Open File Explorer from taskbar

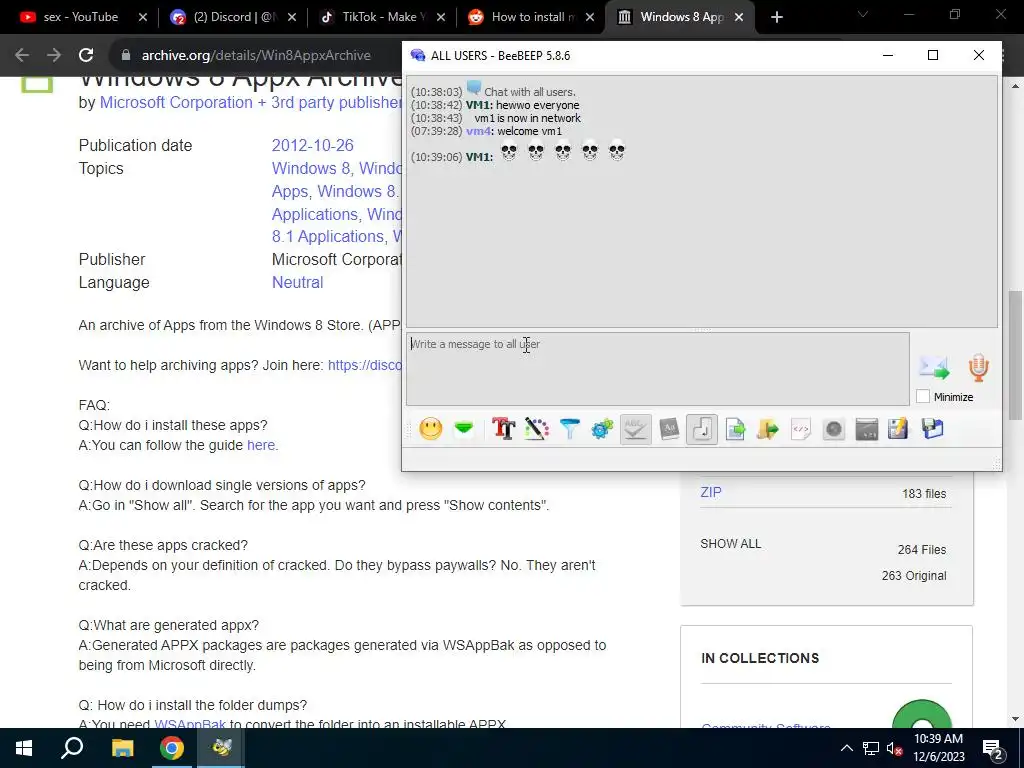tap(122, 748)
